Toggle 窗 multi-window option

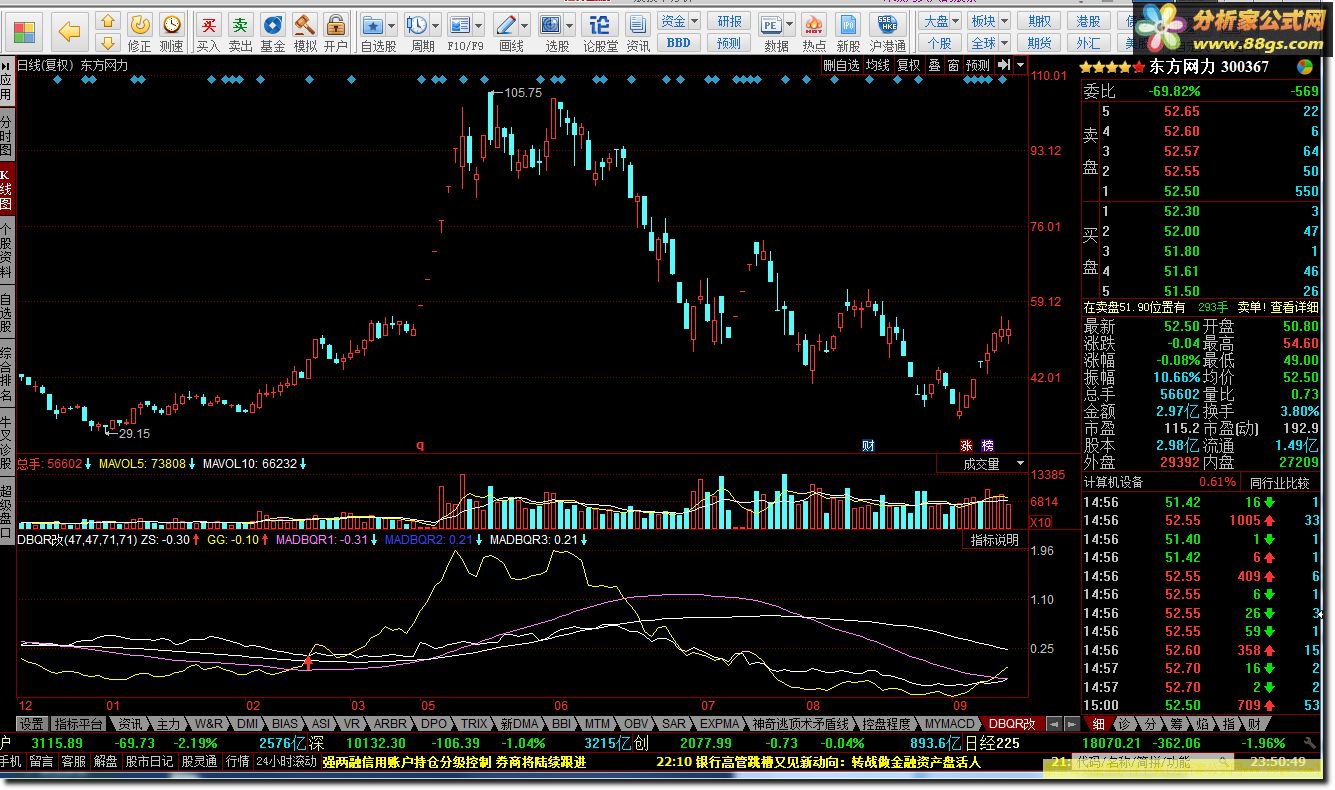point(953,65)
